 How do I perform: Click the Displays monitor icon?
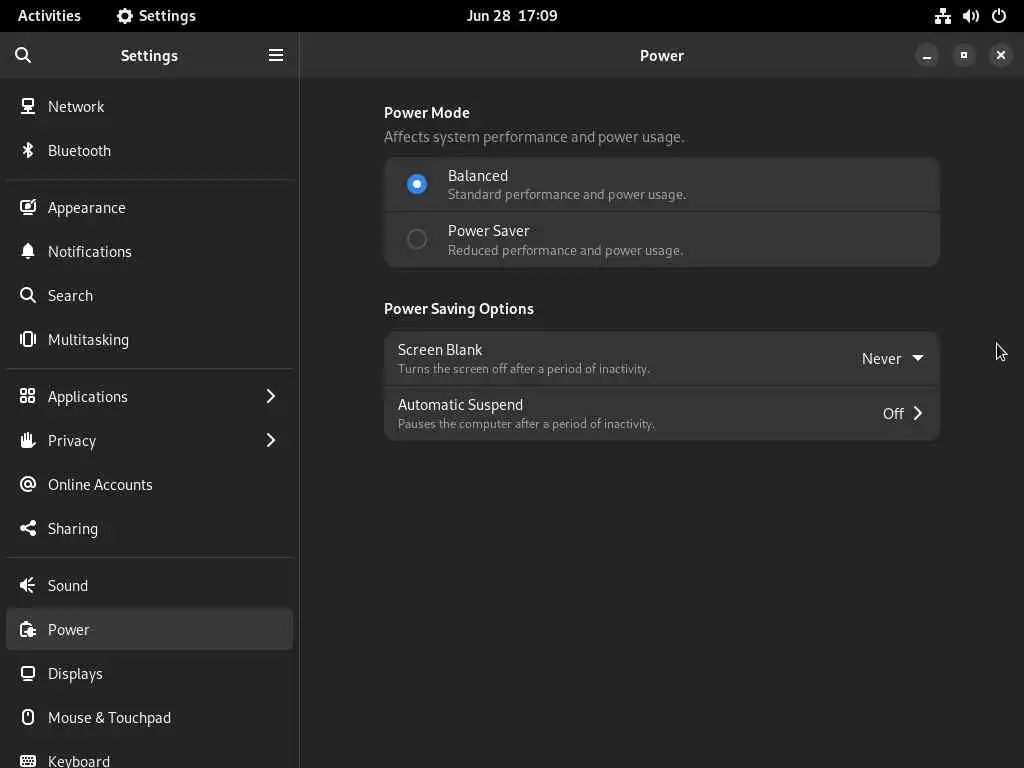pos(28,674)
